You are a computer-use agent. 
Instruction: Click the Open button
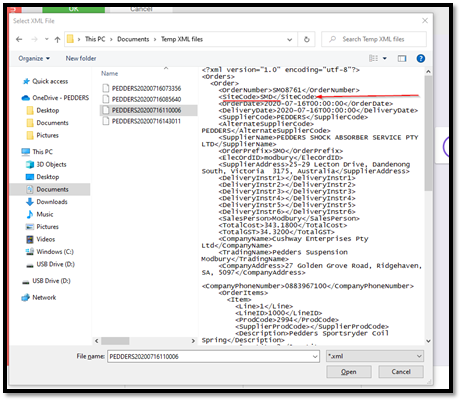[349, 372]
